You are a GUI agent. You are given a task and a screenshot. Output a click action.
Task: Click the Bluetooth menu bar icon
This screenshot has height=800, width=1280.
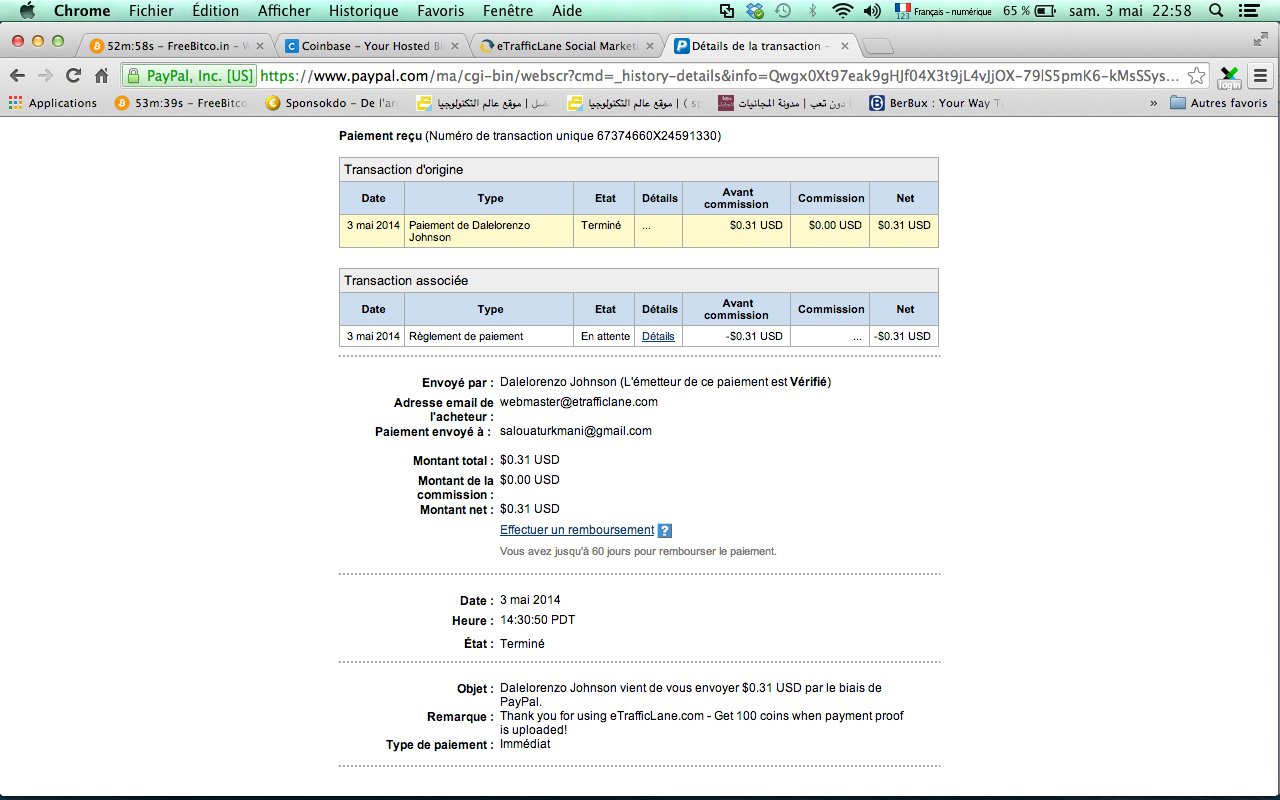(813, 11)
